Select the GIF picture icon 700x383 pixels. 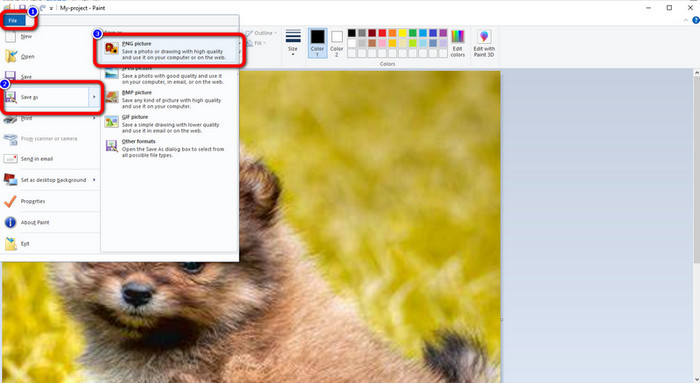pyautogui.click(x=112, y=121)
